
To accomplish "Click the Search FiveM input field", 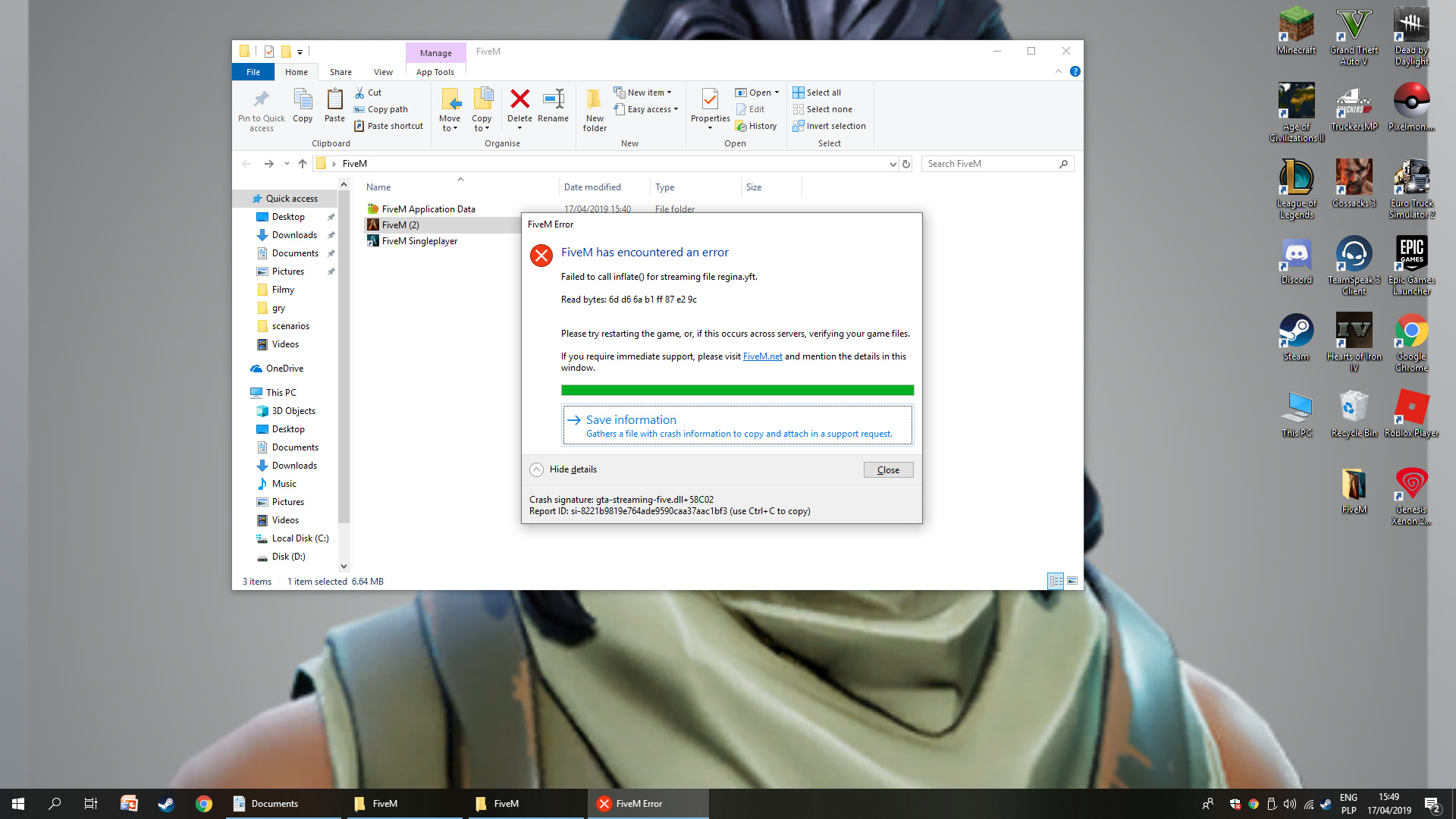I will [x=997, y=164].
